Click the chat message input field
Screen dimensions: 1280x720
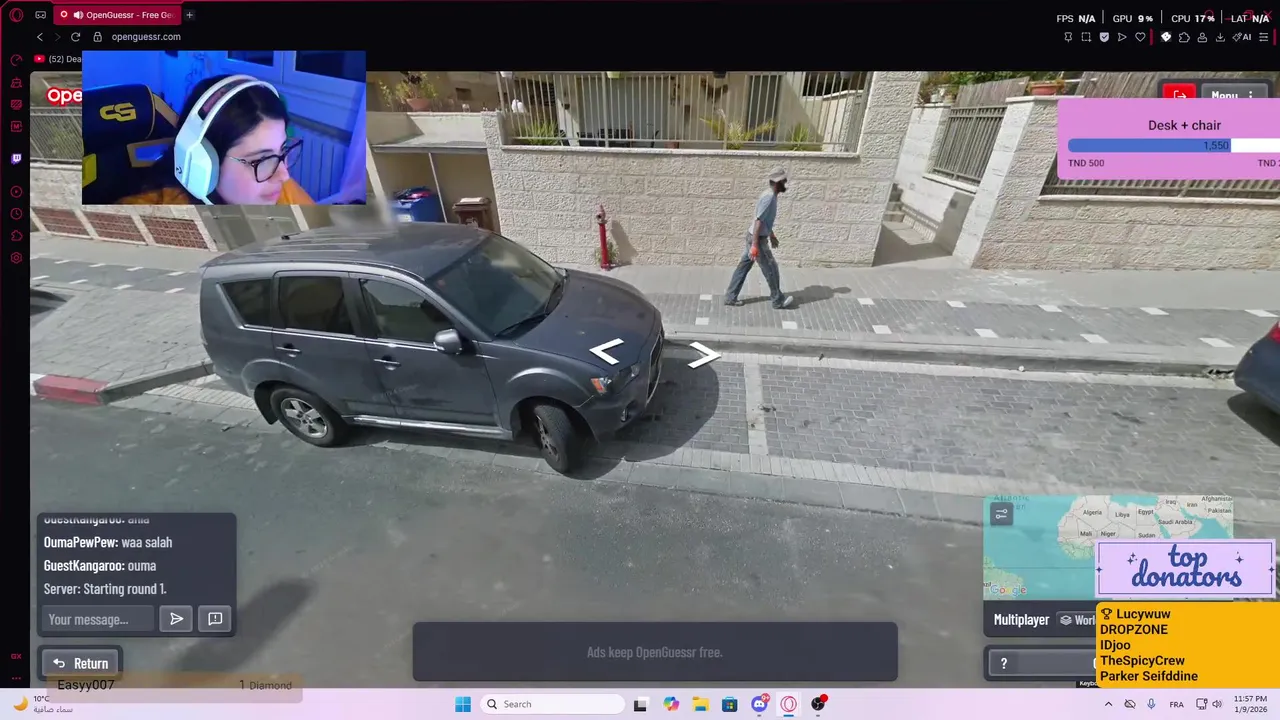coord(96,619)
